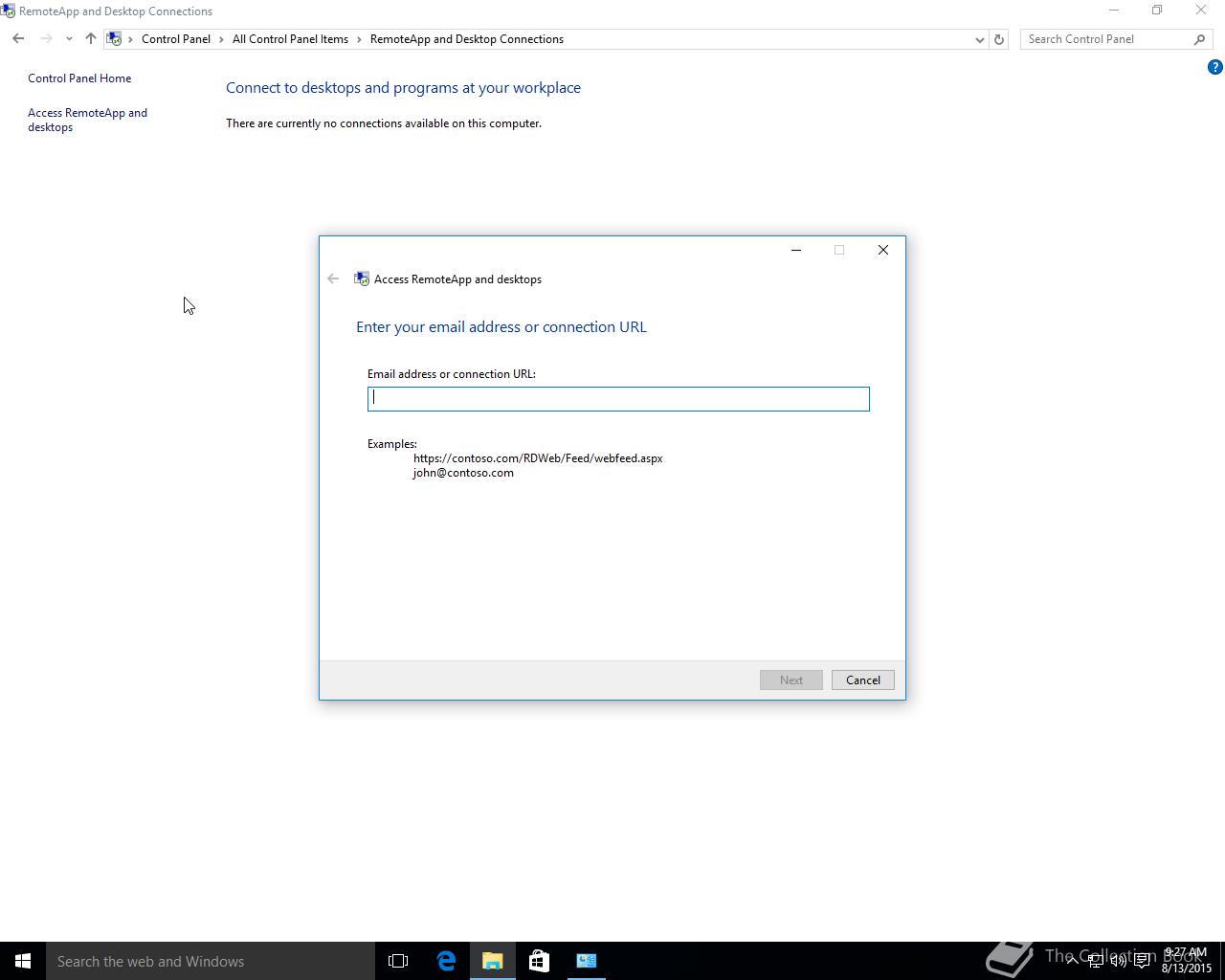This screenshot has width=1225, height=980.
Task: Select RemoteApp and Desktop Connections breadcrumb
Action: point(467,39)
